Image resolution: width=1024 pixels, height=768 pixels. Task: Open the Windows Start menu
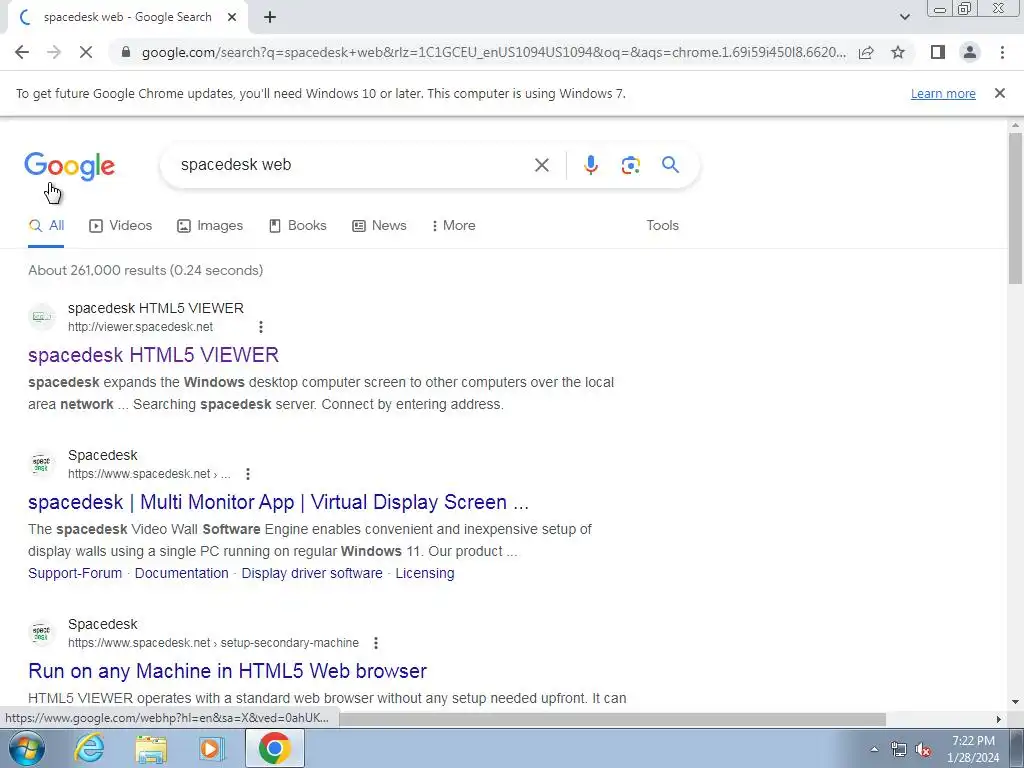25,749
